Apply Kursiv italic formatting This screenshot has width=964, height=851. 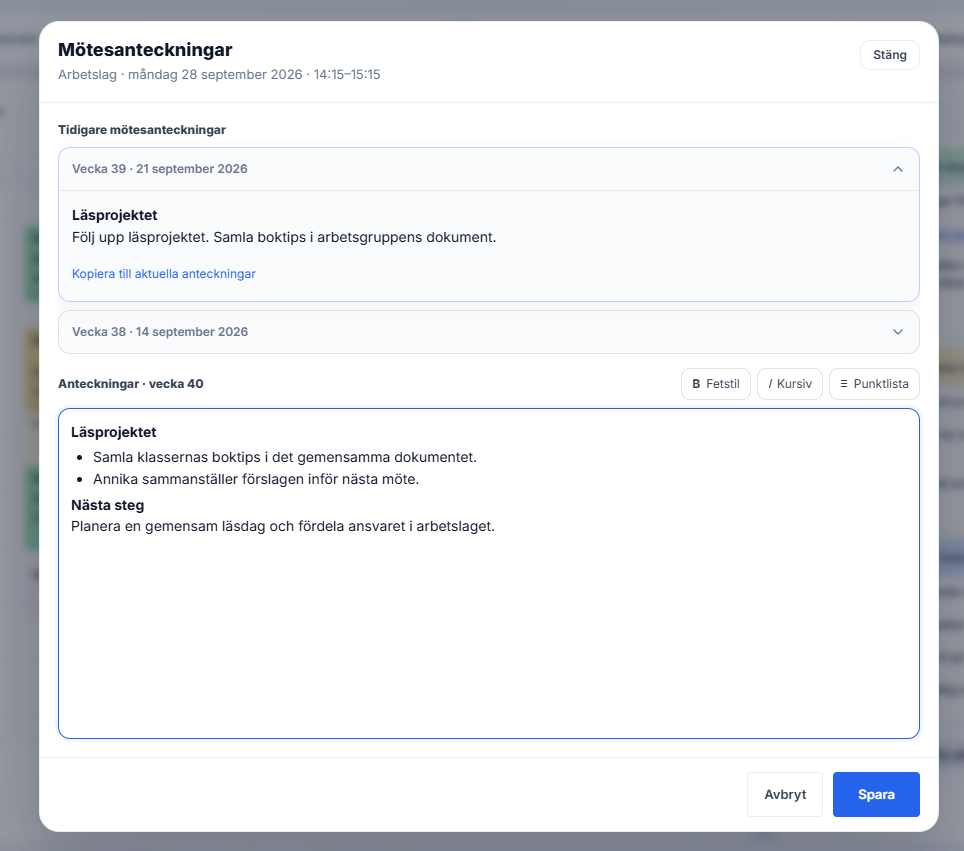[789, 384]
